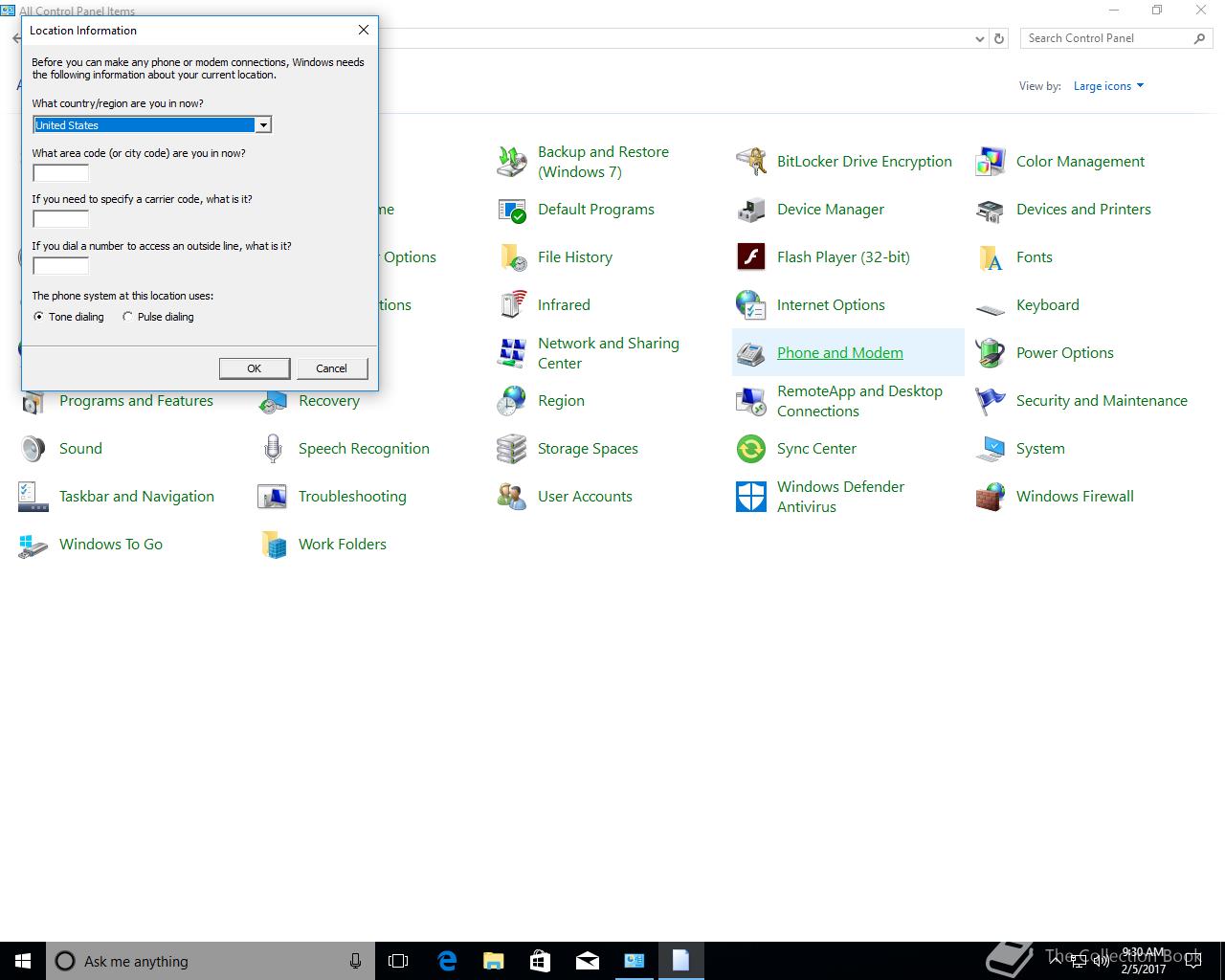The height and width of the screenshot is (980, 1225).
Task: Open RemoteApp and Desktop Connections icon
Action: pyautogui.click(x=751, y=401)
